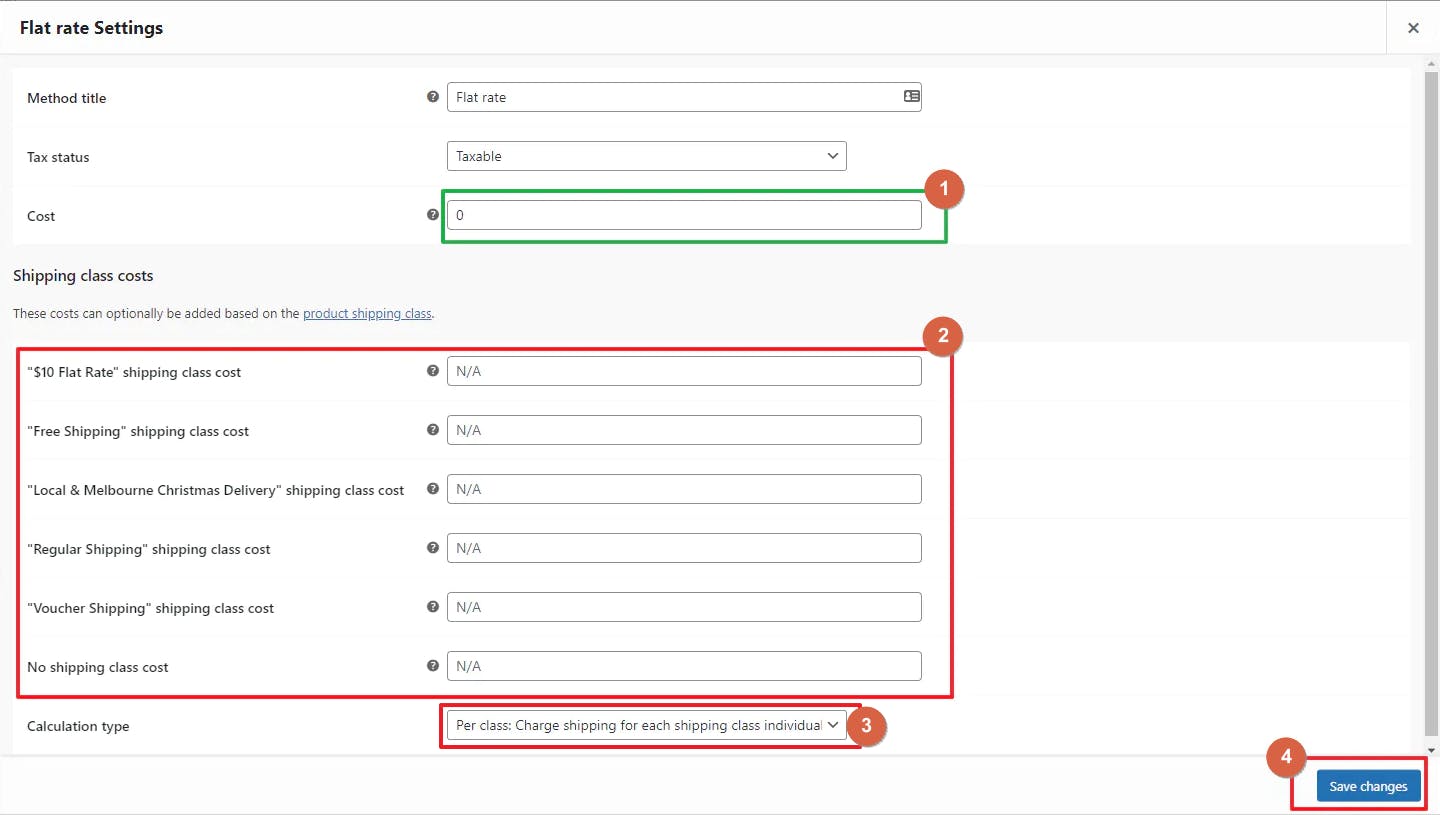The height and width of the screenshot is (815, 1440).
Task: Click help icon for "Regular Shipping" class cost
Action: click(x=433, y=547)
